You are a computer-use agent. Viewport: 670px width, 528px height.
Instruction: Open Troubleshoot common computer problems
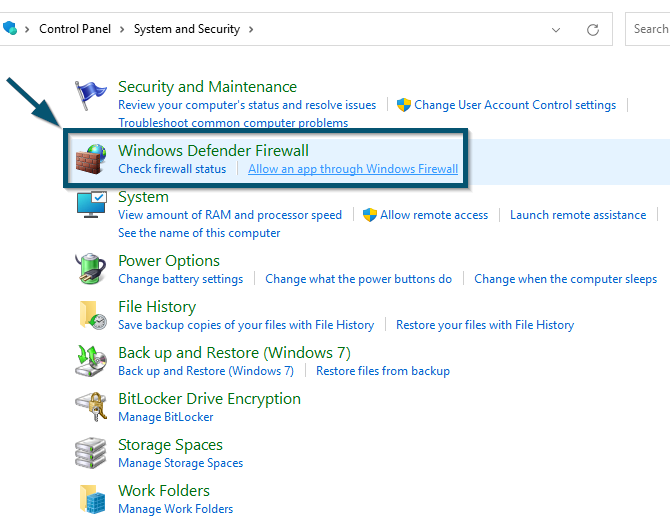point(233,123)
